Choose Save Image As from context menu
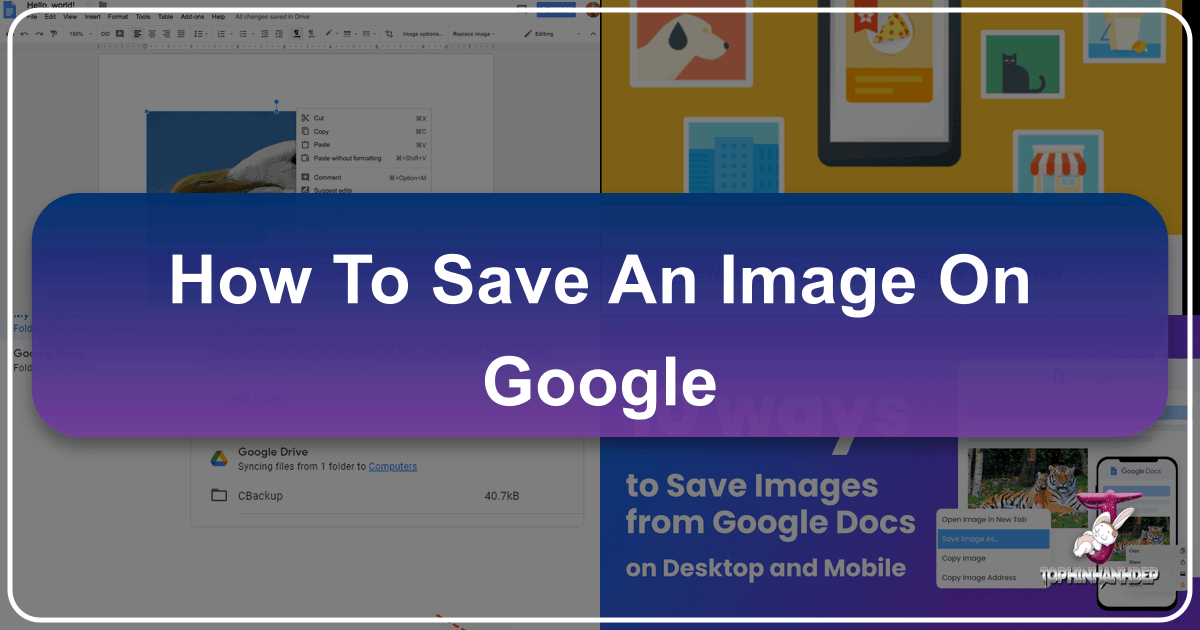 (x=993, y=539)
